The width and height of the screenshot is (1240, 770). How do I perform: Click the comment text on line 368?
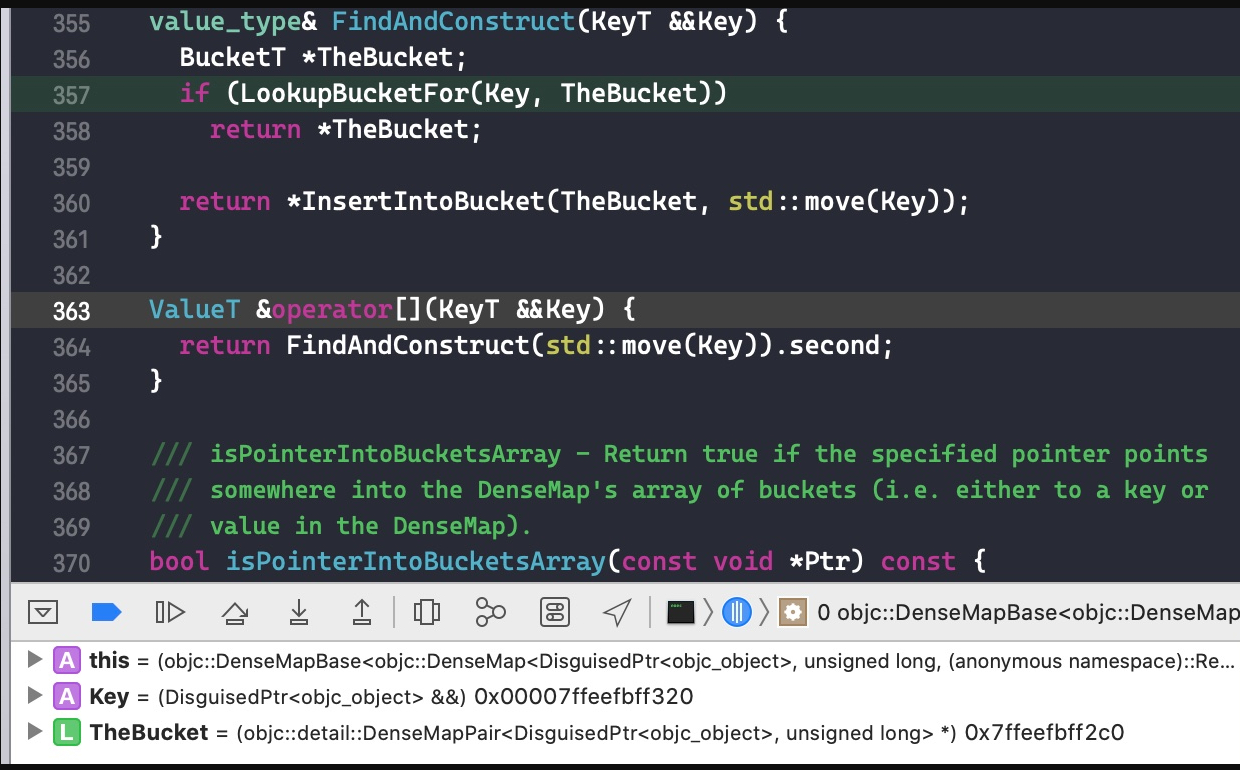click(679, 490)
